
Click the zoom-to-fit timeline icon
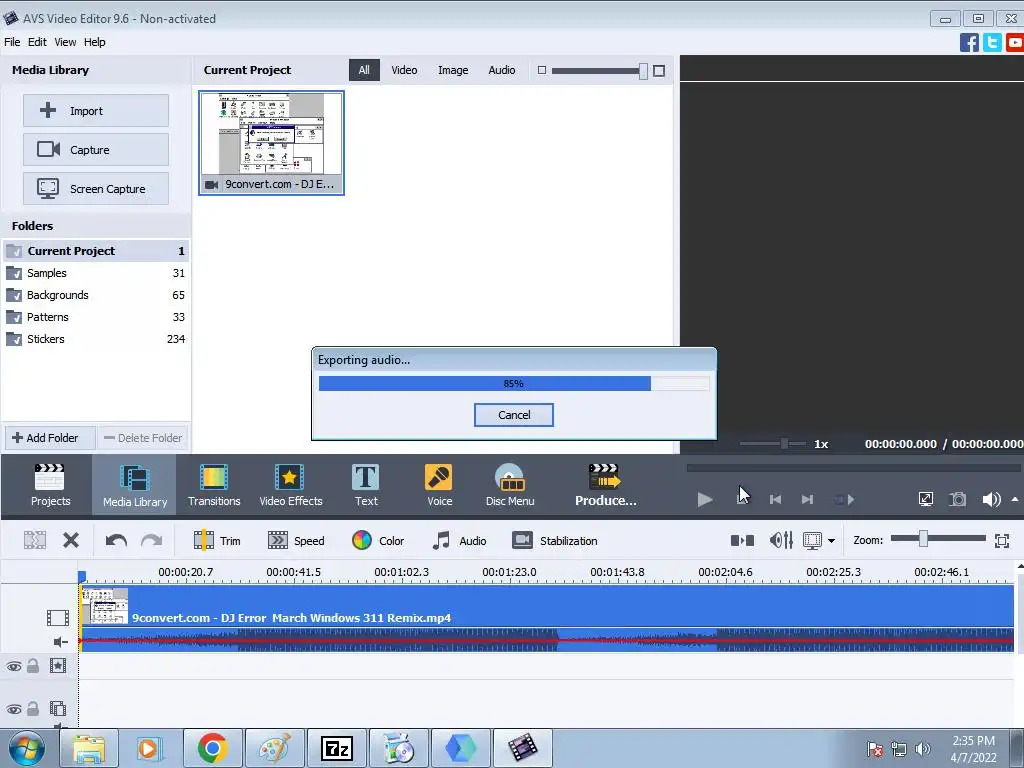[1002, 540]
